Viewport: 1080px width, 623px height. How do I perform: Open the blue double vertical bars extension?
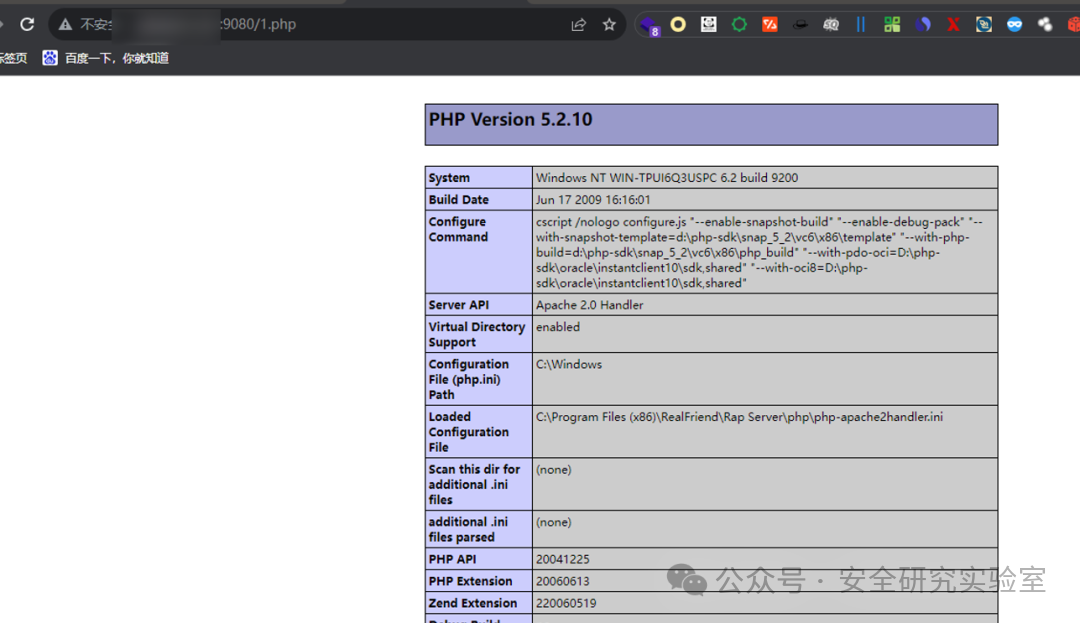(x=861, y=25)
